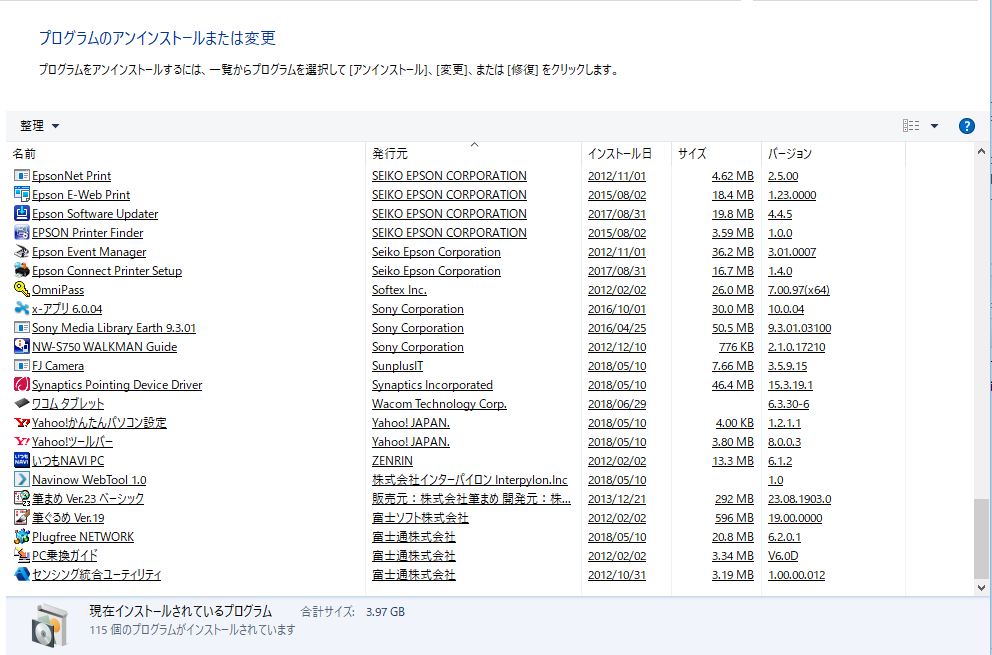Click the OmniPass key icon
This screenshot has height=655, width=992.
(x=22, y=290)
